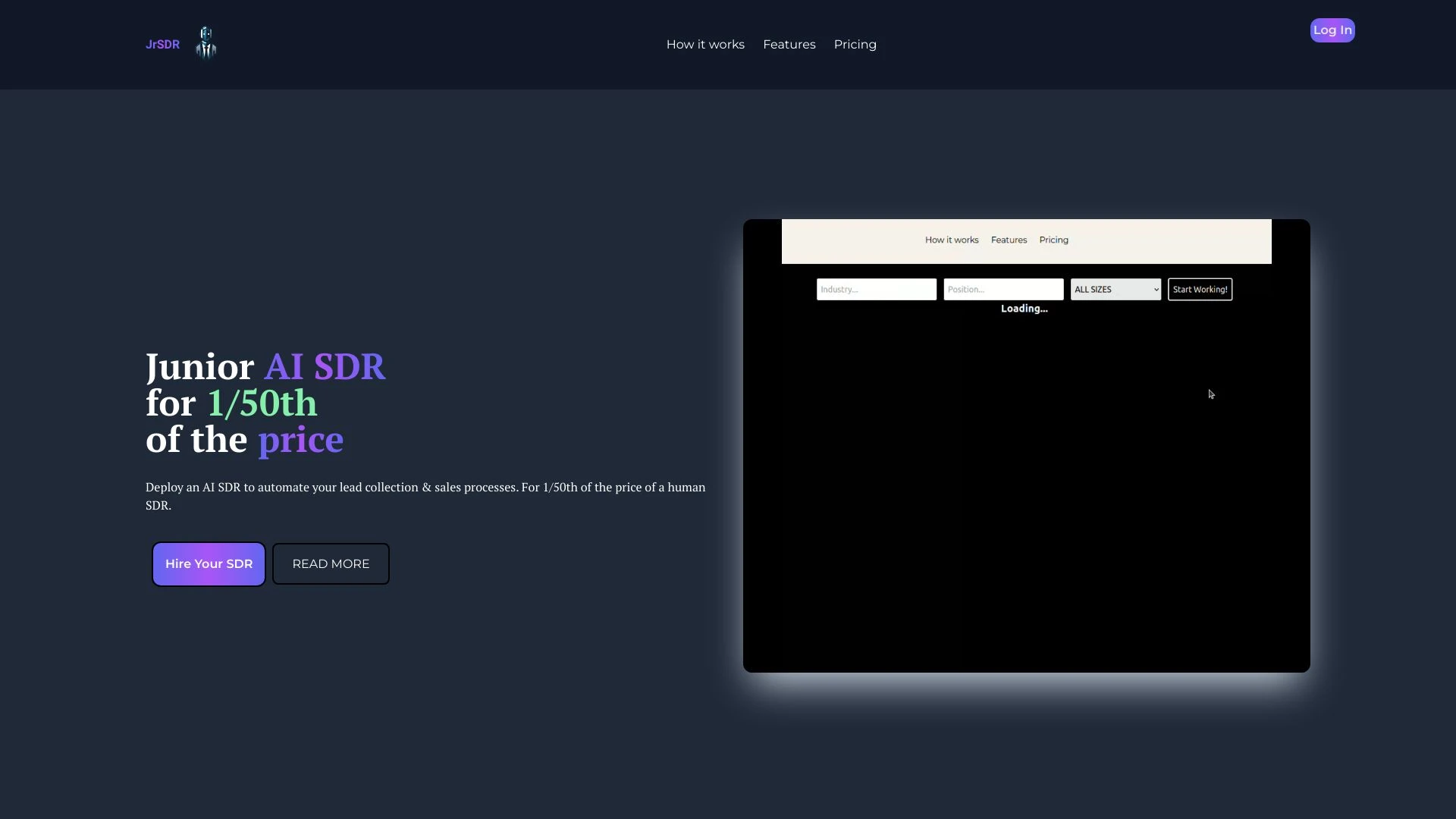
Task: Toggle the Features navigation item
Action: pyautogui.click(x=789, y=44)
